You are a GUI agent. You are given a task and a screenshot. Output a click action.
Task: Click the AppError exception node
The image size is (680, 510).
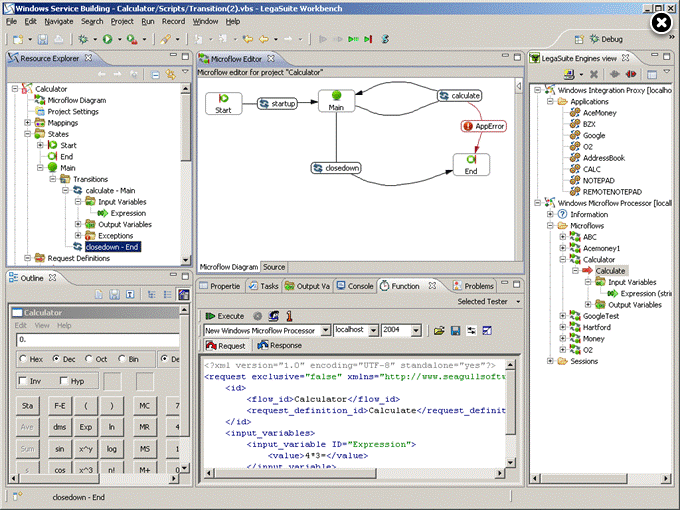(484, 126)
